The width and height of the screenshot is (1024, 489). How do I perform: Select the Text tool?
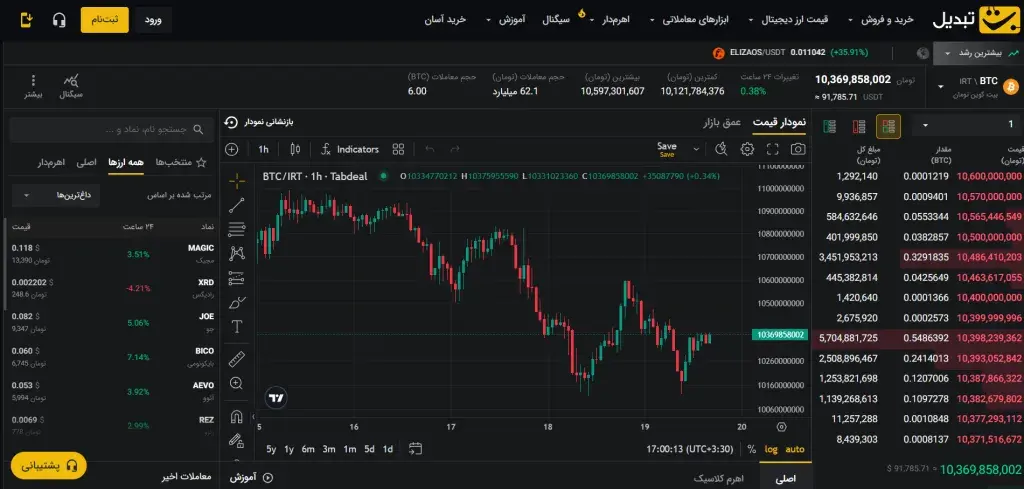tap(237, 326)
